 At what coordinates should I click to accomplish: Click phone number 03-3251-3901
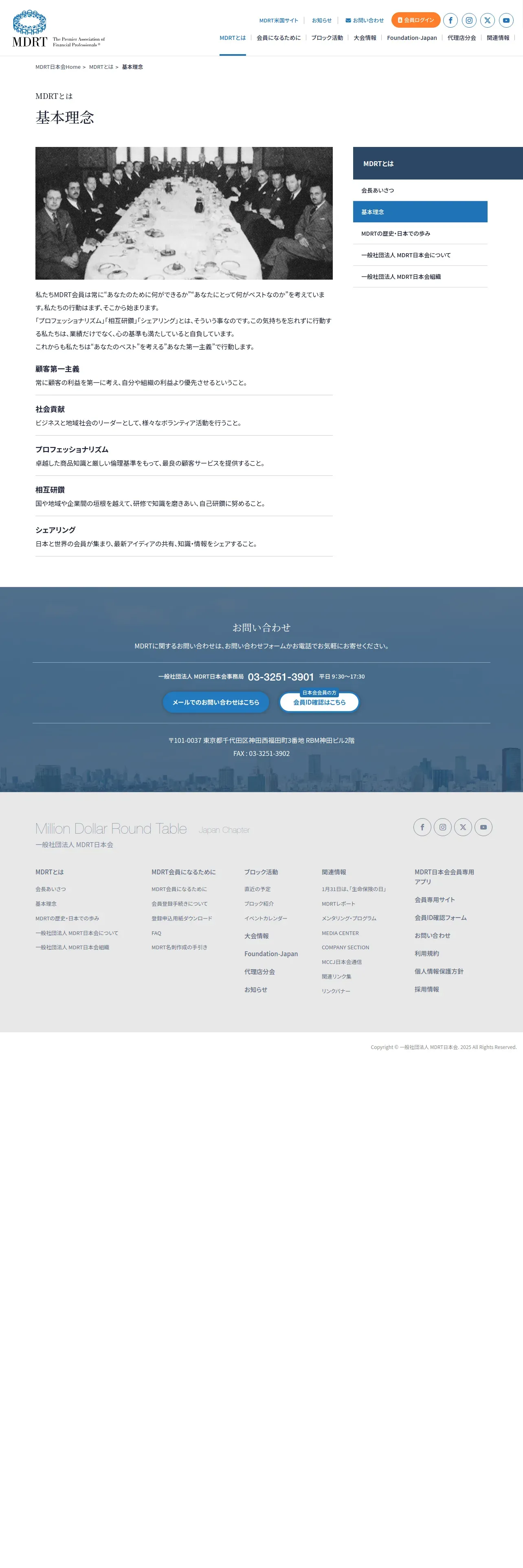[281, 677]
